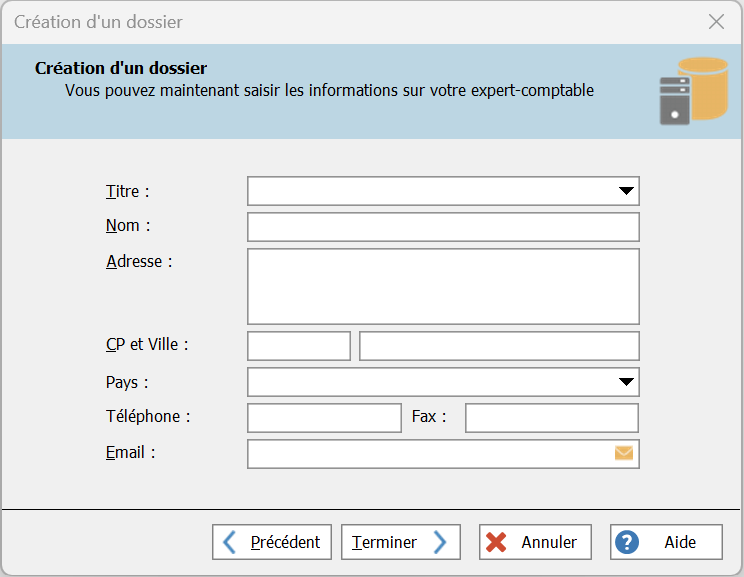The height and width of the screenshot is (577, 744).
Task: Click inside the Email address field
Action: [x=428, y=454]
